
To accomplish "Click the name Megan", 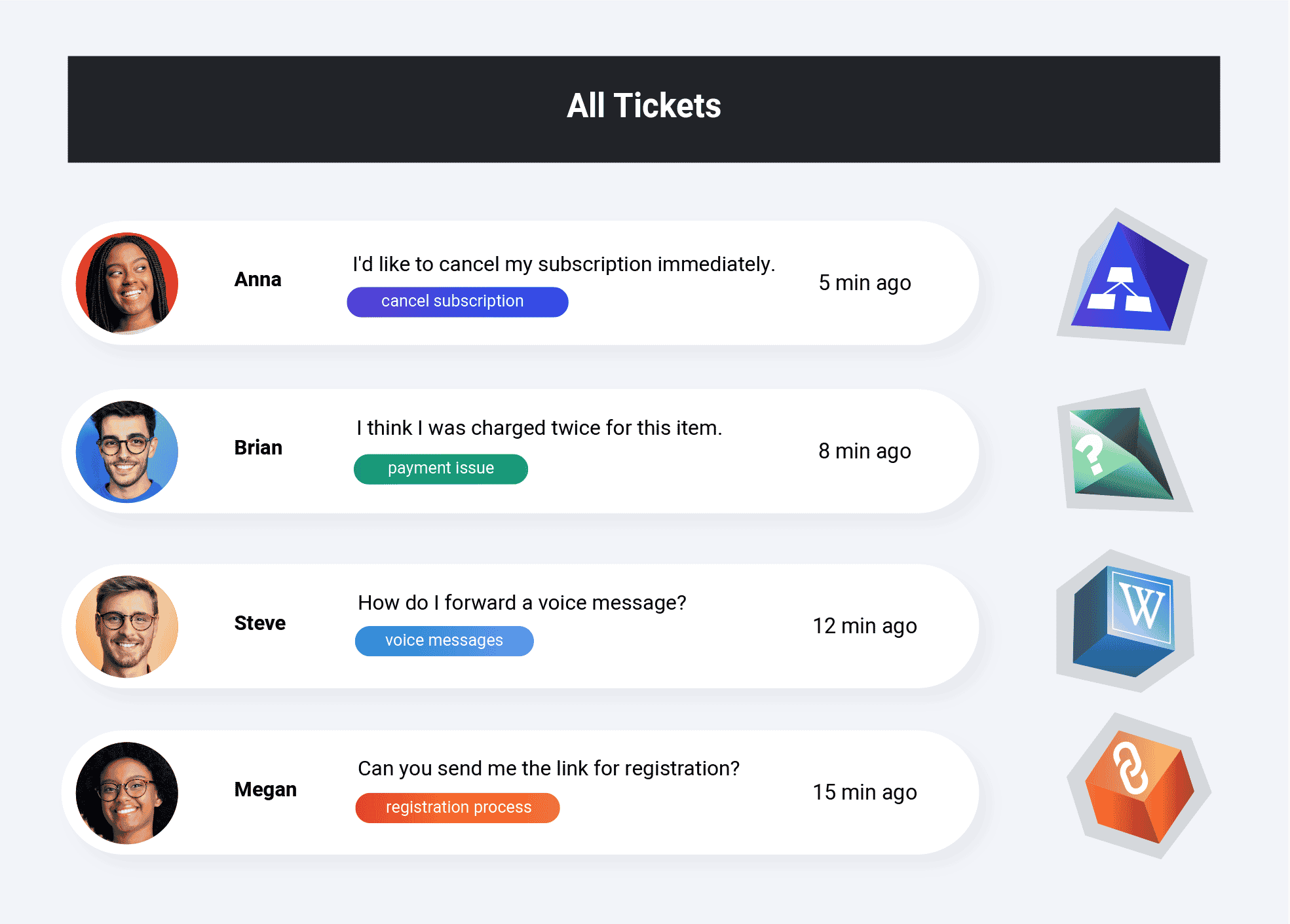I will coord(266,790).
